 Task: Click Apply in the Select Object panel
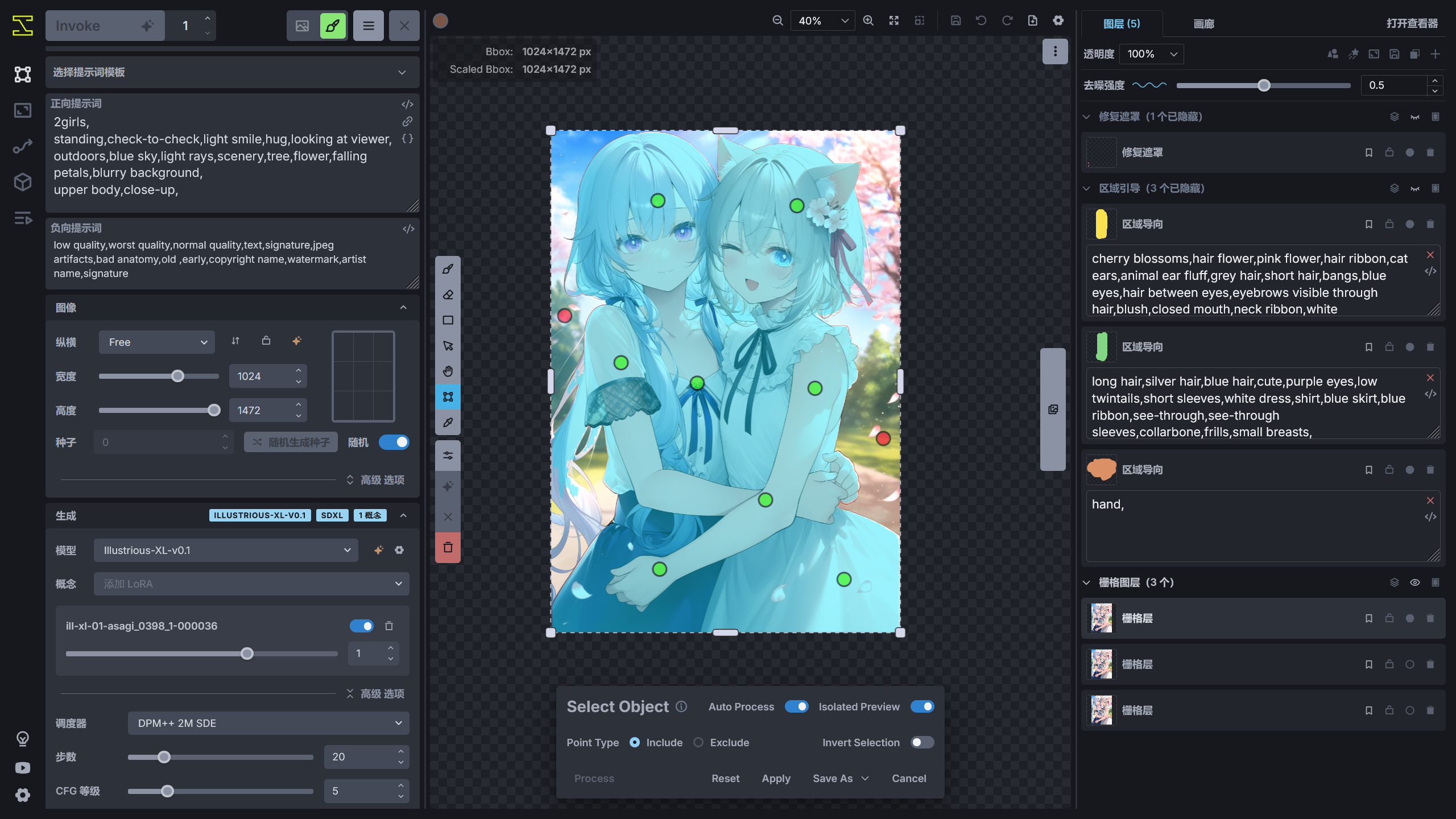click(x=776, y=778)
